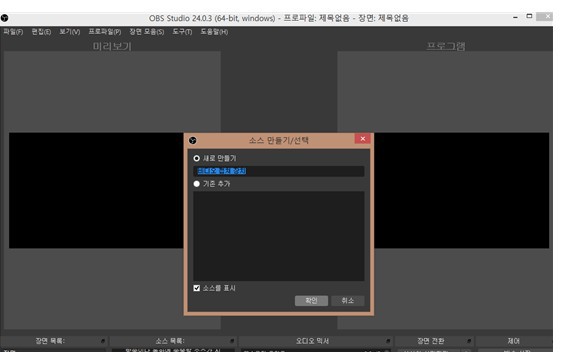565x364 pixels.
Task: Maximize the OBS Studio window
Action: pos(529,16)
